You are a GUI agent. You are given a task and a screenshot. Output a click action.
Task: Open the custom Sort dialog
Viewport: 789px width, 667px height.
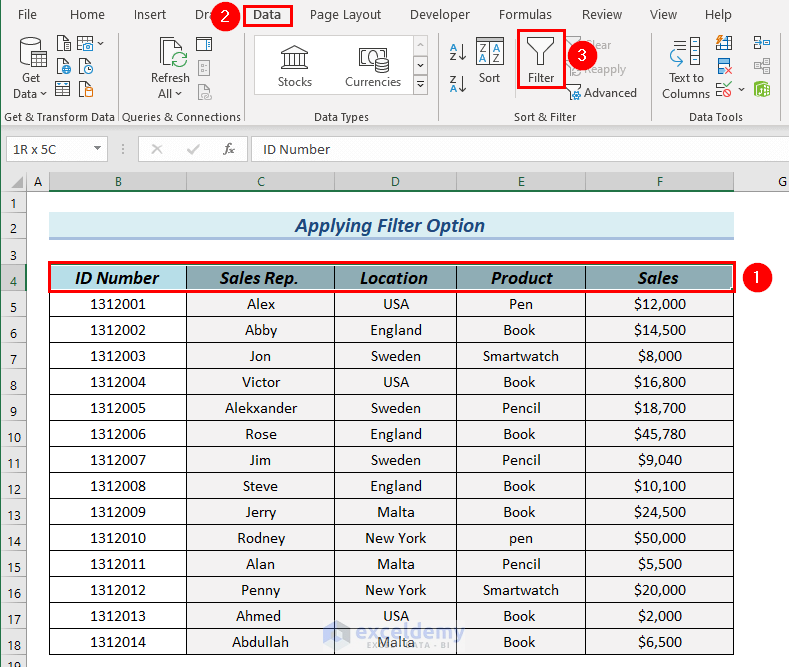coord(489,61)
